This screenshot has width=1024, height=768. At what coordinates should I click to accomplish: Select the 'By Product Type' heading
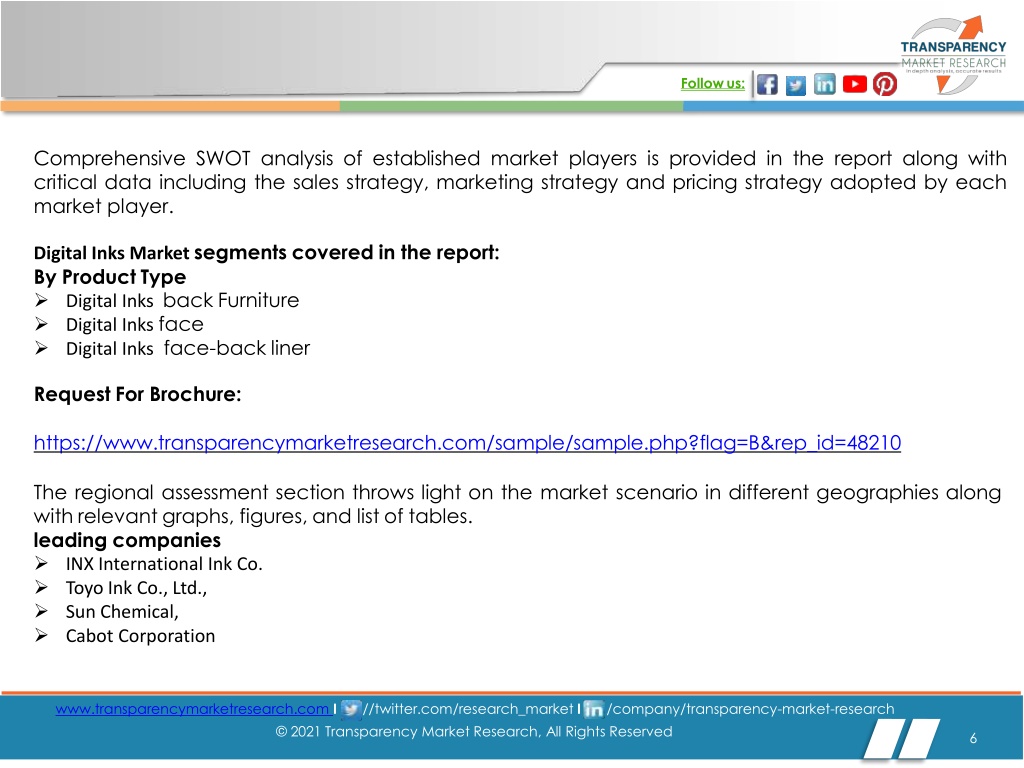pyautogui.click(x=110, y=277)
